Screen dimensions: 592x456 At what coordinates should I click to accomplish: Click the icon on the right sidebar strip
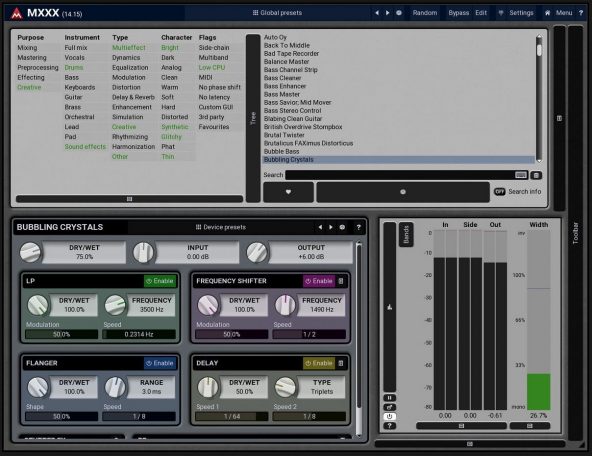(560, 118)
